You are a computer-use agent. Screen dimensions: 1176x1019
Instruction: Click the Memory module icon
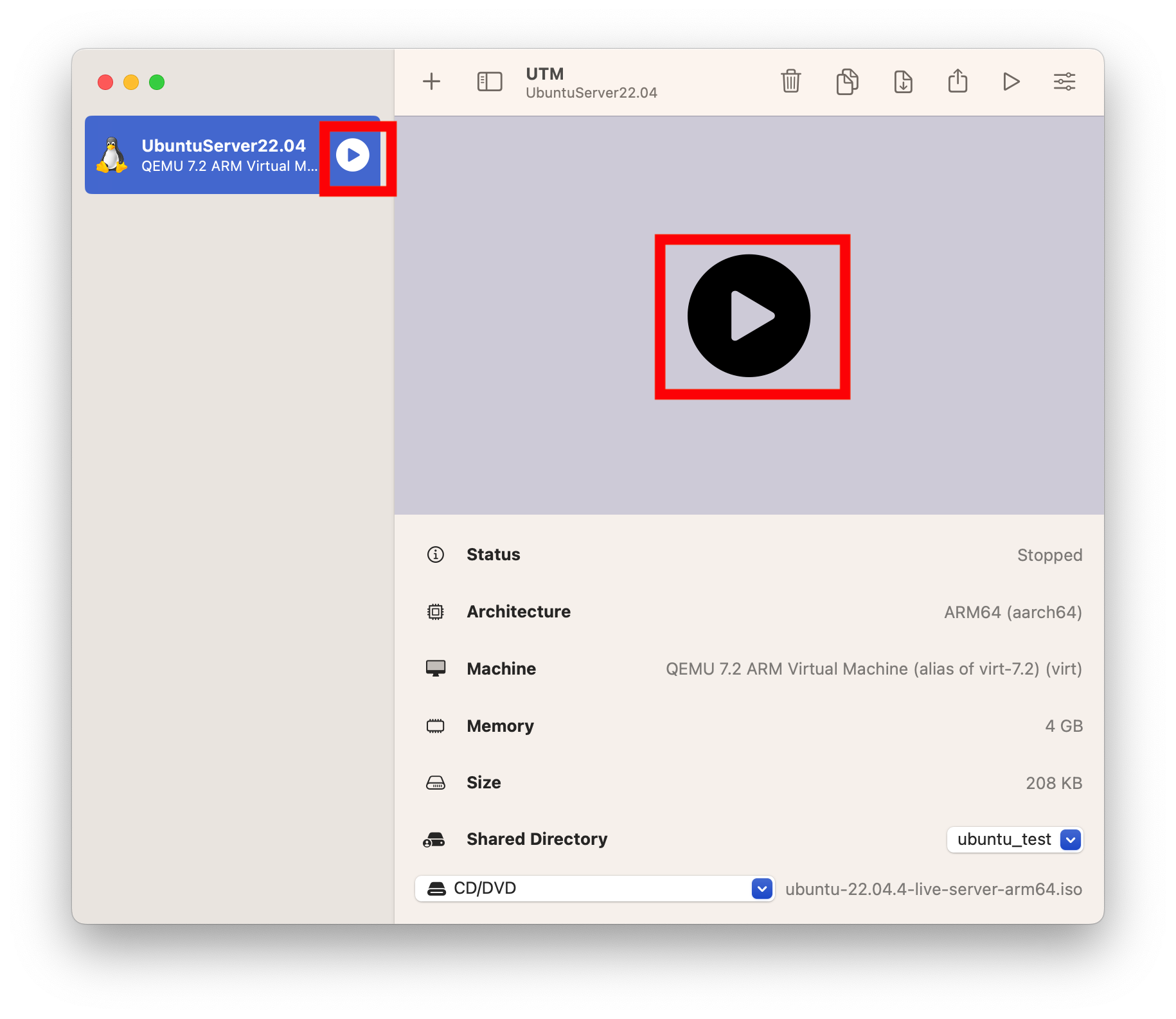[436, 726]
